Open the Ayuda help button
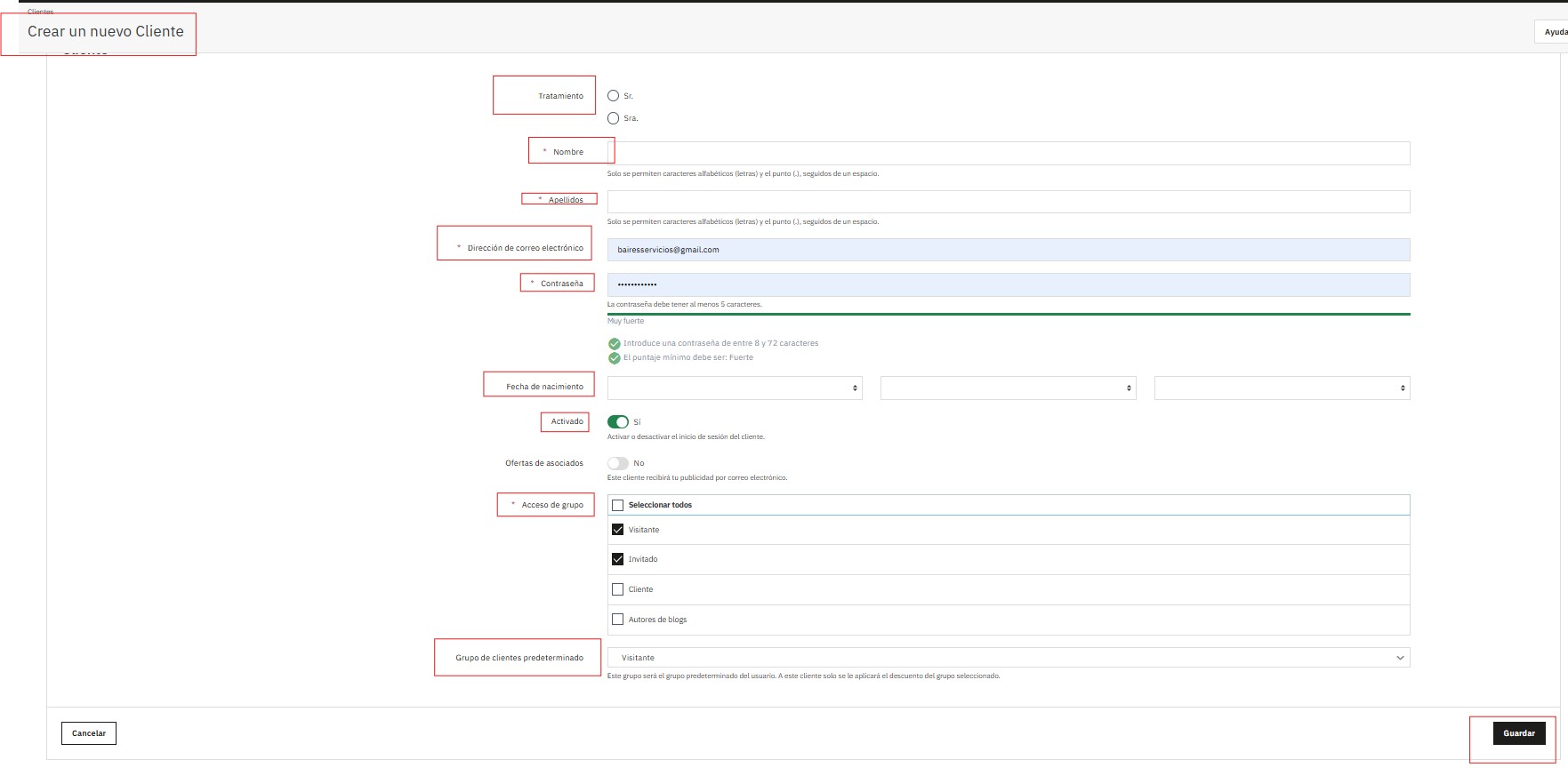The image size is (1568, 768). click(x=1553, y=32)
